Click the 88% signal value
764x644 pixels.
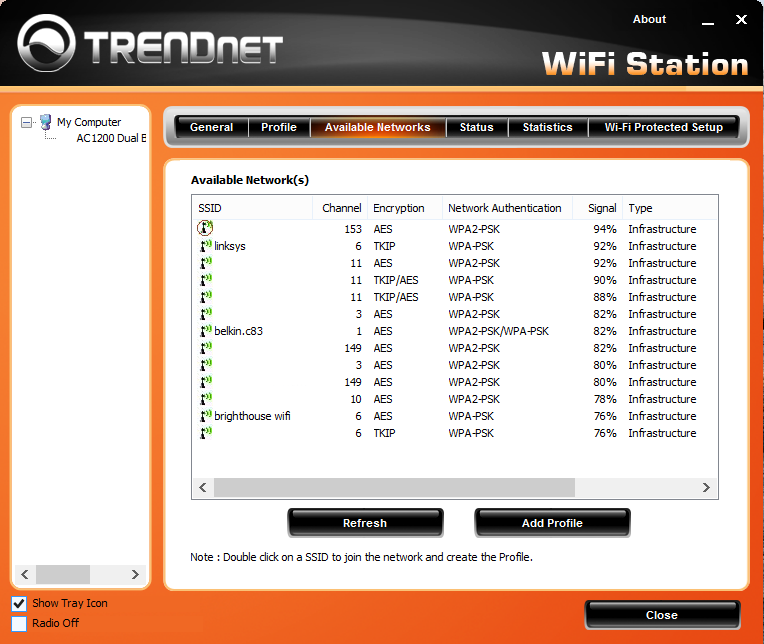pyautogui.click(x=605, y=297)
